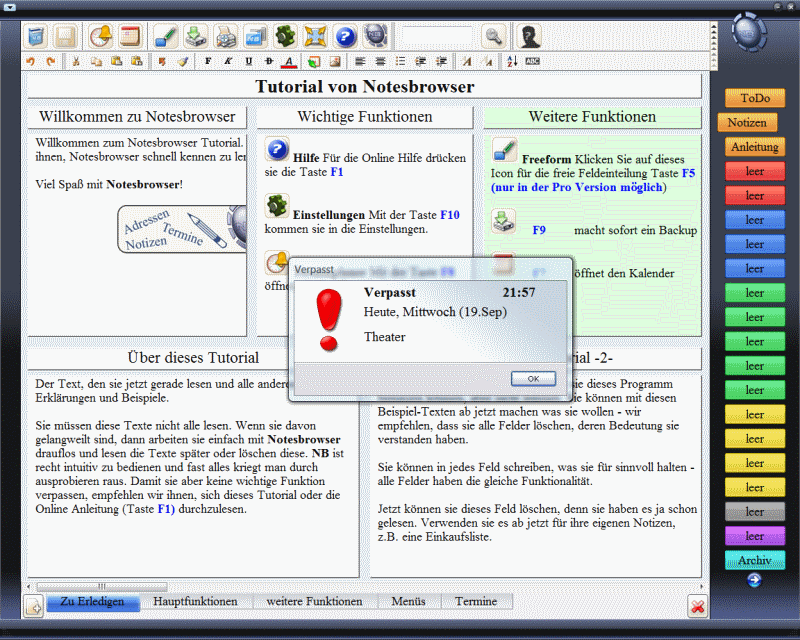Open the Archiv sidebar button
800x640 pixels.
pos(755,560)
